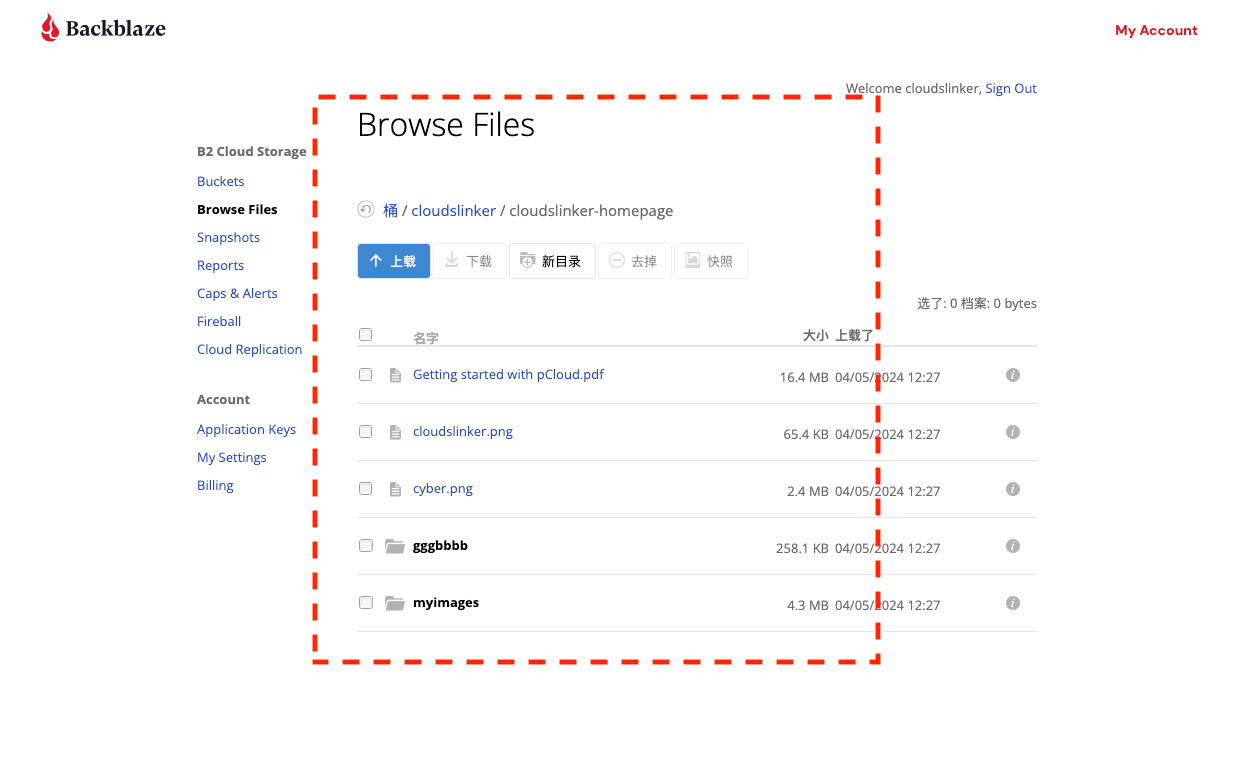Image resolution: width=1234 pixels, height=764 pixels.
Task: Click folder icon next to myimages
Action: tap(395, 603)
